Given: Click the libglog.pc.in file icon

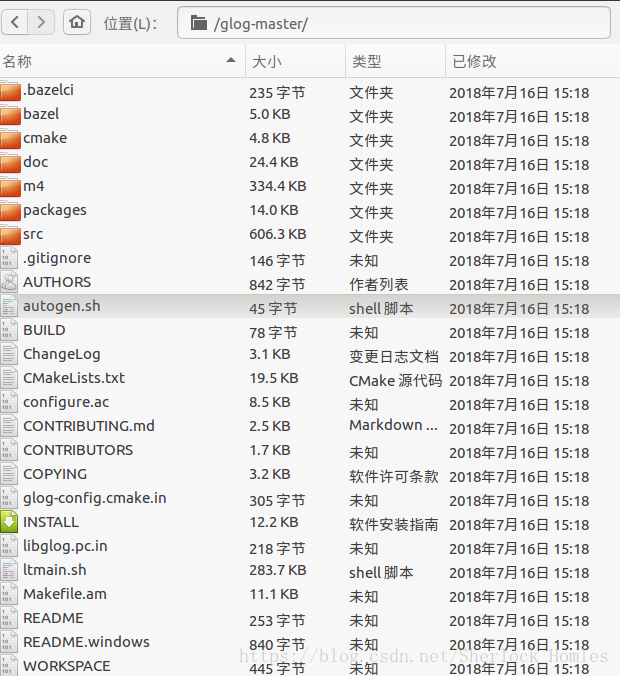Looking at the screenshot, I should coord(9,546).
